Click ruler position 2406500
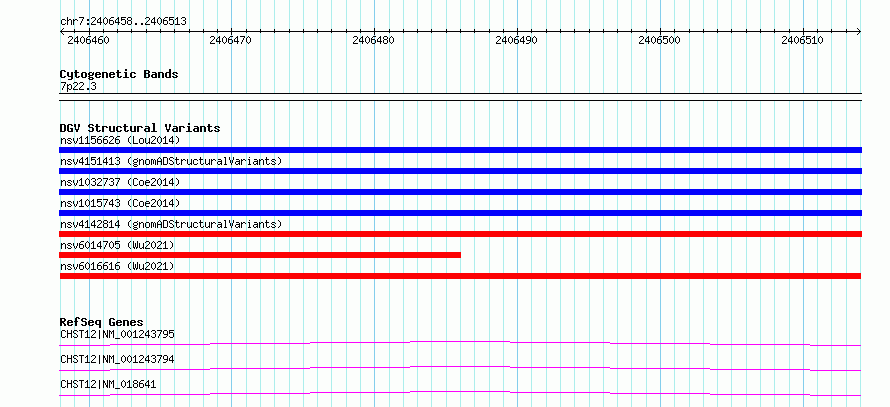 (x=660, y=40)
